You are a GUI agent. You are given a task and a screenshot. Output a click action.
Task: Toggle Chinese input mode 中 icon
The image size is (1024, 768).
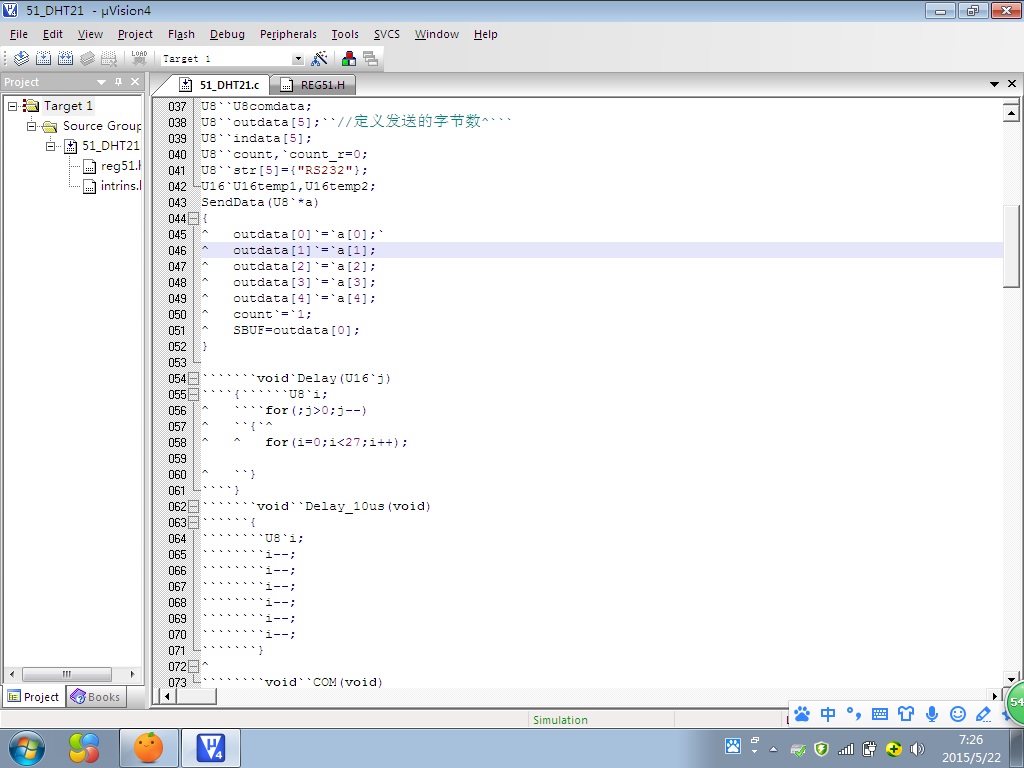827,714
